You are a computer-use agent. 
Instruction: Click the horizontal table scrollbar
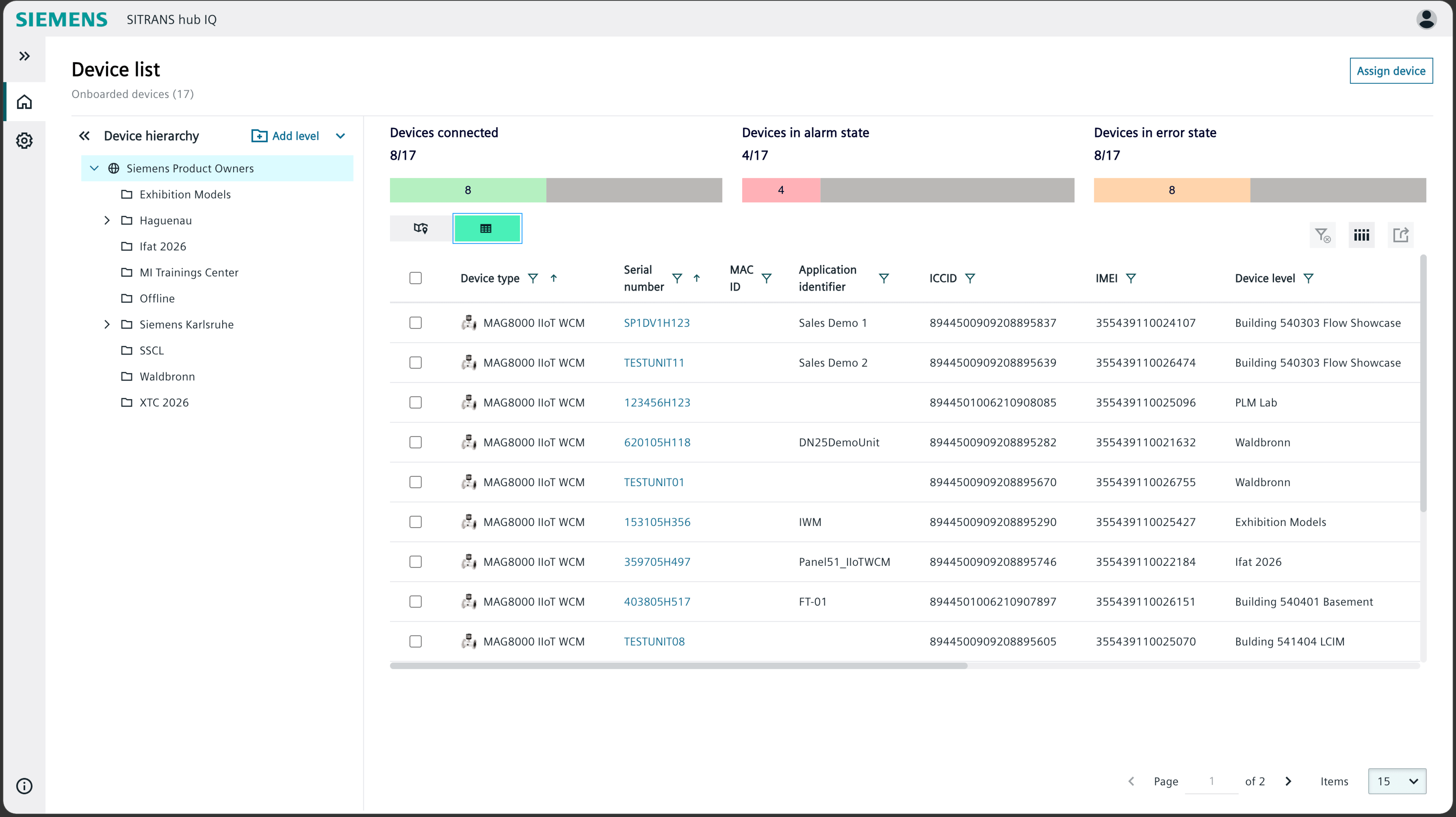678,666
